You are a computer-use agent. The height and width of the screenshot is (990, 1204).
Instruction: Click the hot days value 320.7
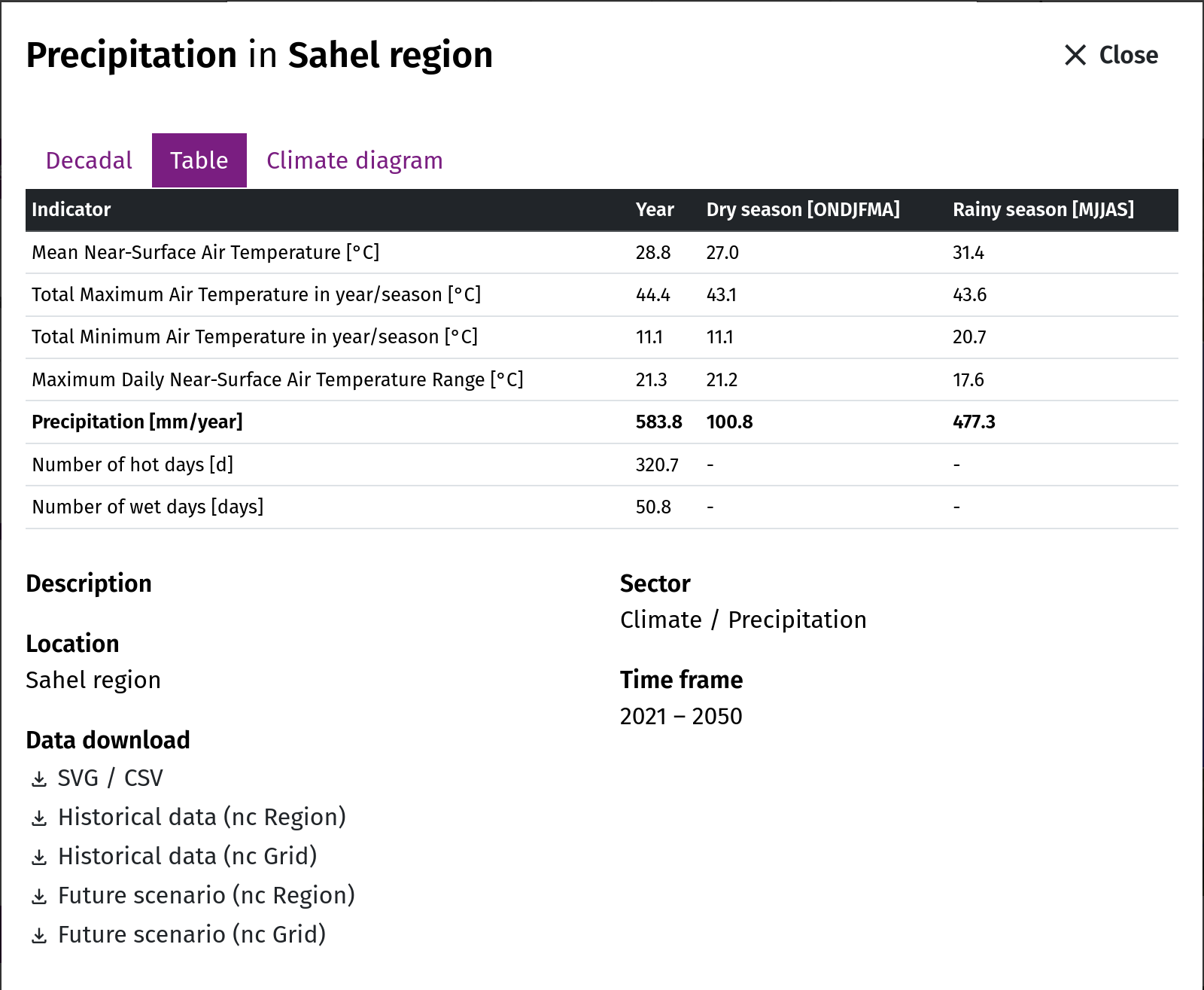click(657, 465)
